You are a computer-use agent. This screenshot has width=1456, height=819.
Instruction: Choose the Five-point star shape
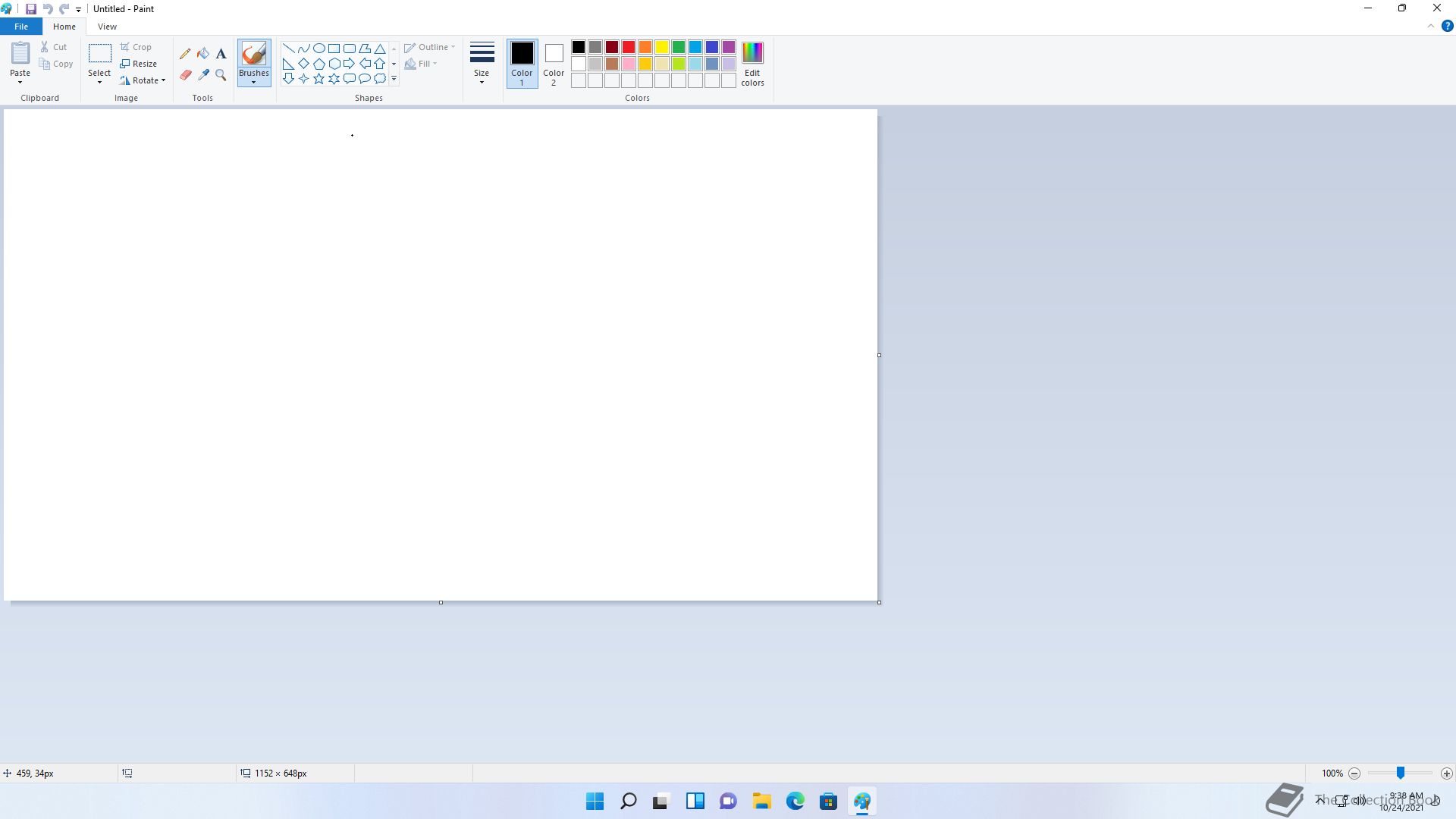pos(319,78)
